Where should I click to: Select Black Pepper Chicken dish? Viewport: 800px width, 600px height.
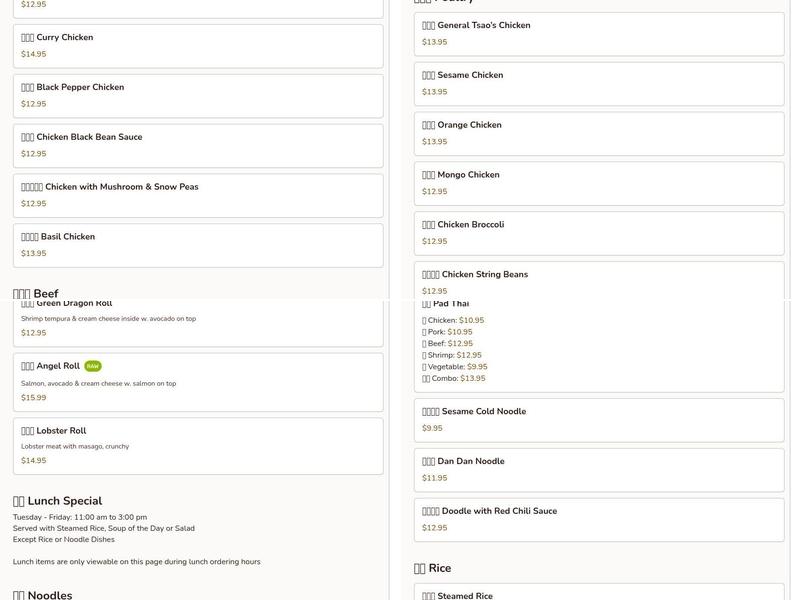(x=198, y=96)
